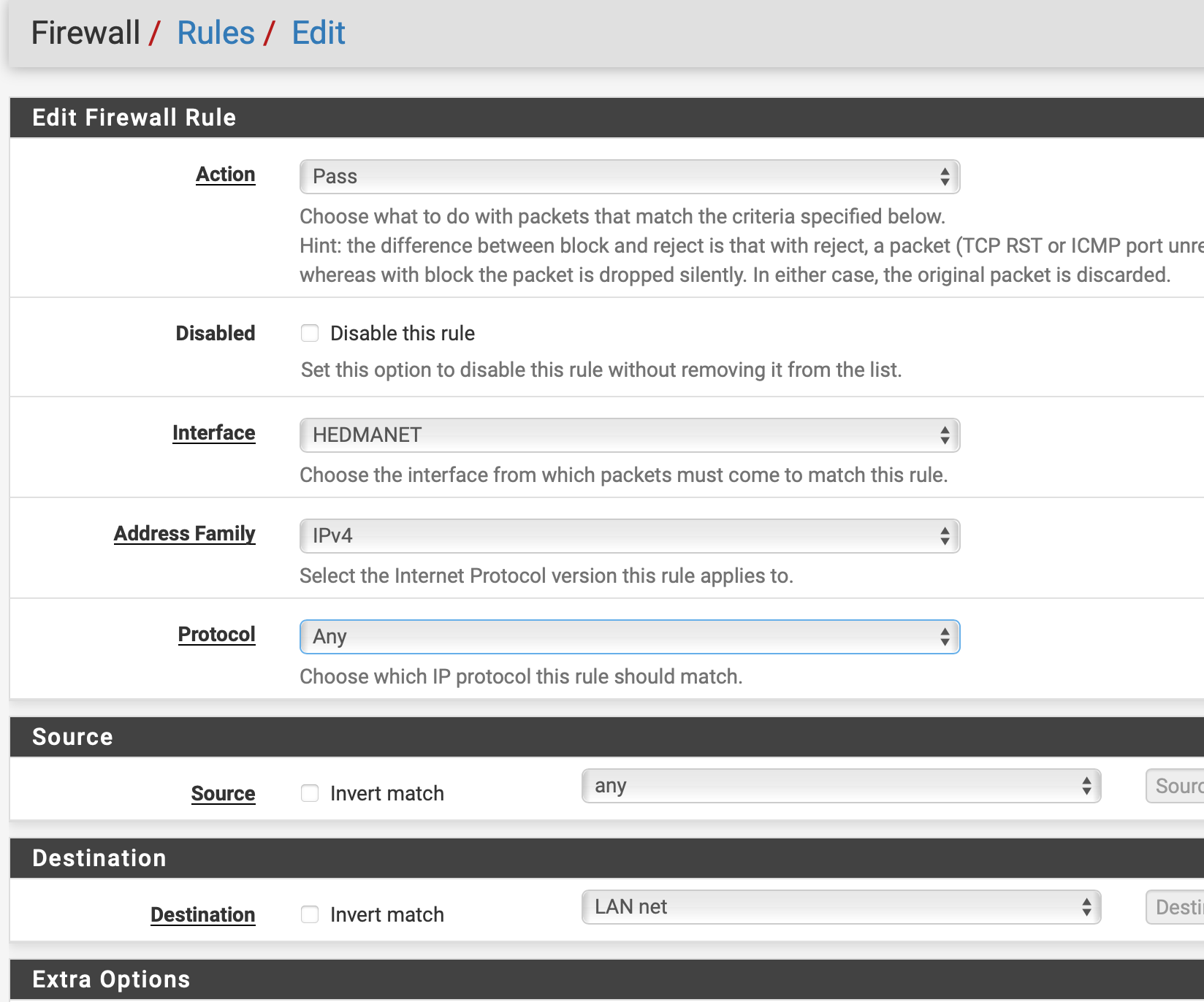Check the Destination Invert match checkbox
This screenshot has height=1002, width=1204.
(310, 915)
